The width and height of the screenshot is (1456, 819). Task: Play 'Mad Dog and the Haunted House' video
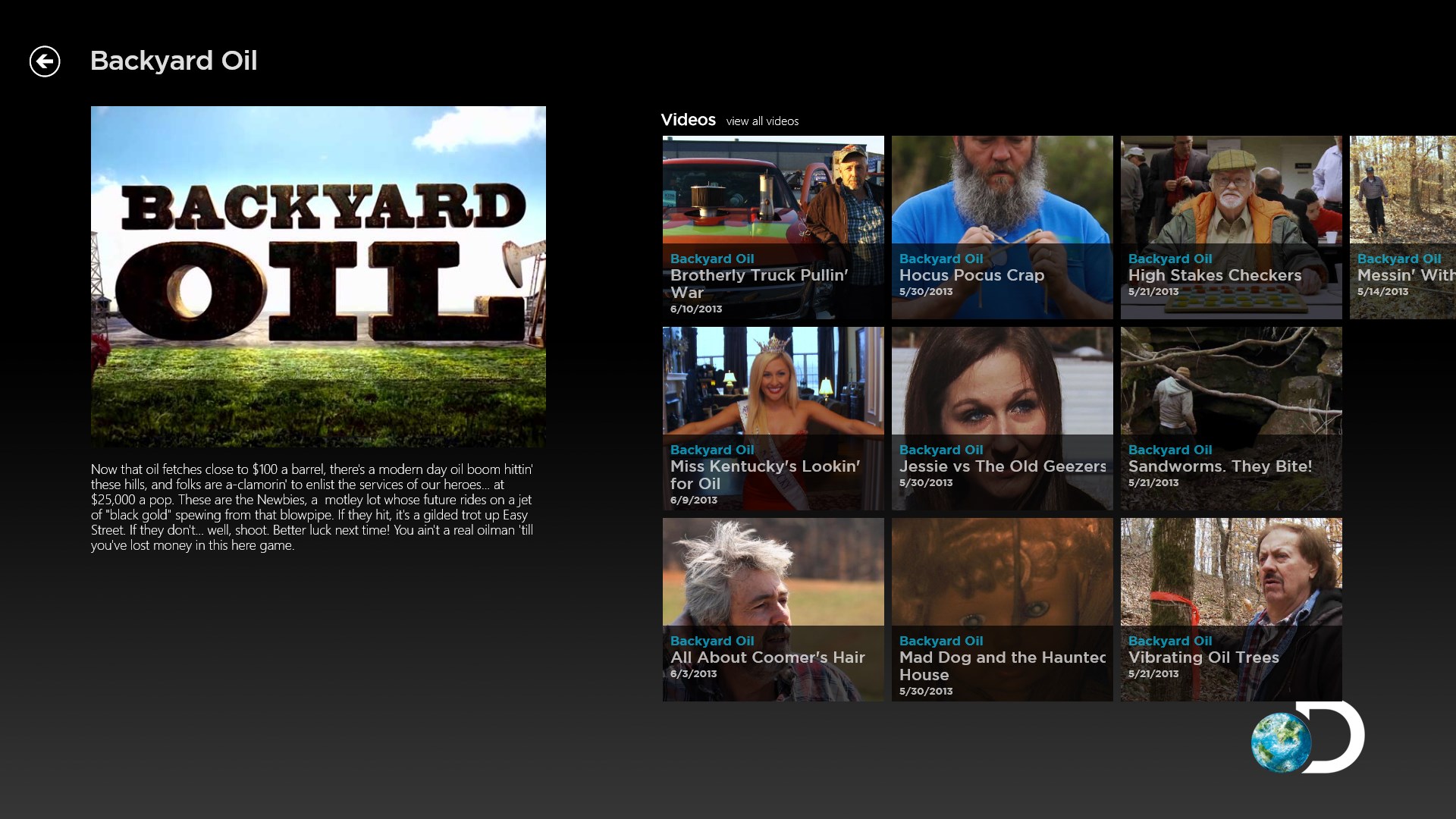coord(1003,610)
